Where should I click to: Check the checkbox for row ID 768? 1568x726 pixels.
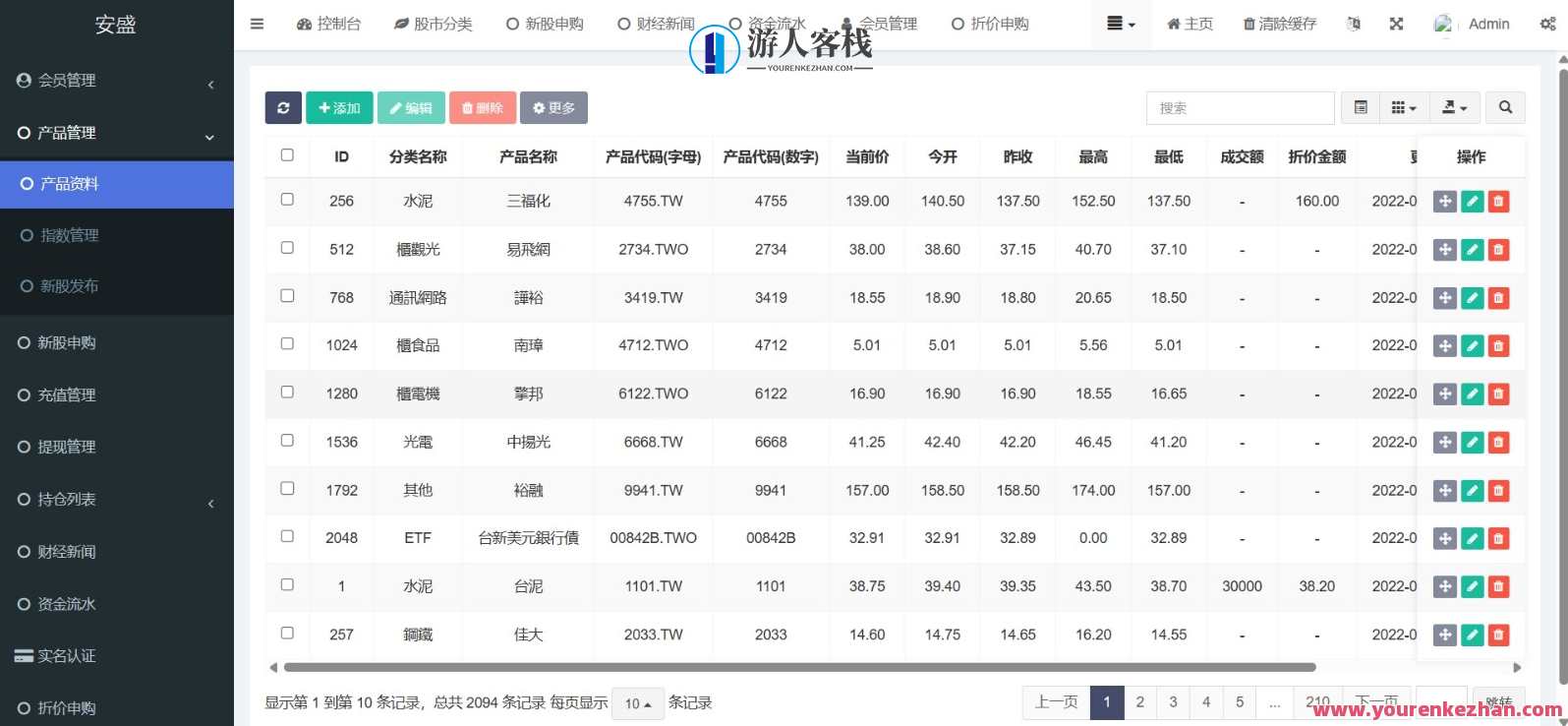coord(287,295)
